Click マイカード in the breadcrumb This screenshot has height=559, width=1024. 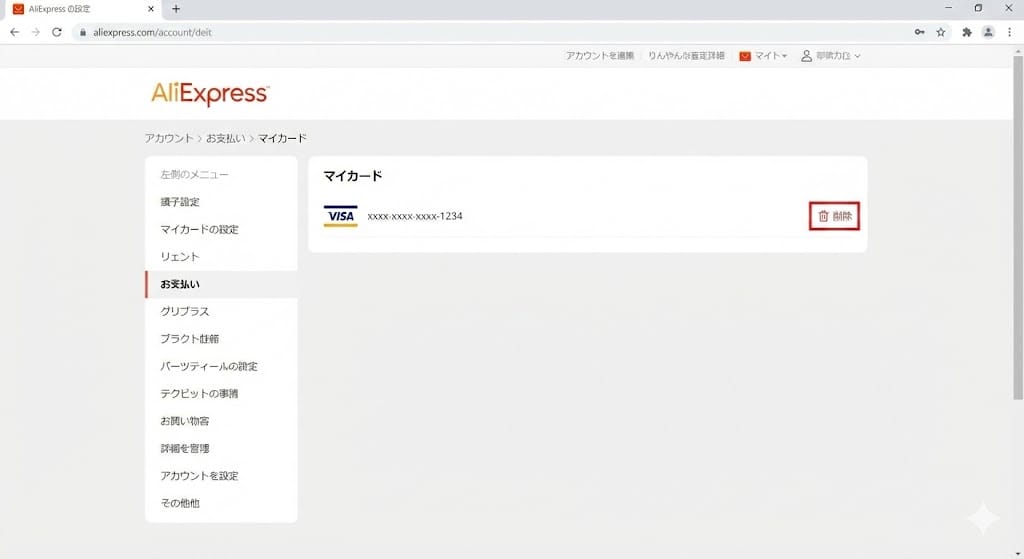tap(282, 138)
